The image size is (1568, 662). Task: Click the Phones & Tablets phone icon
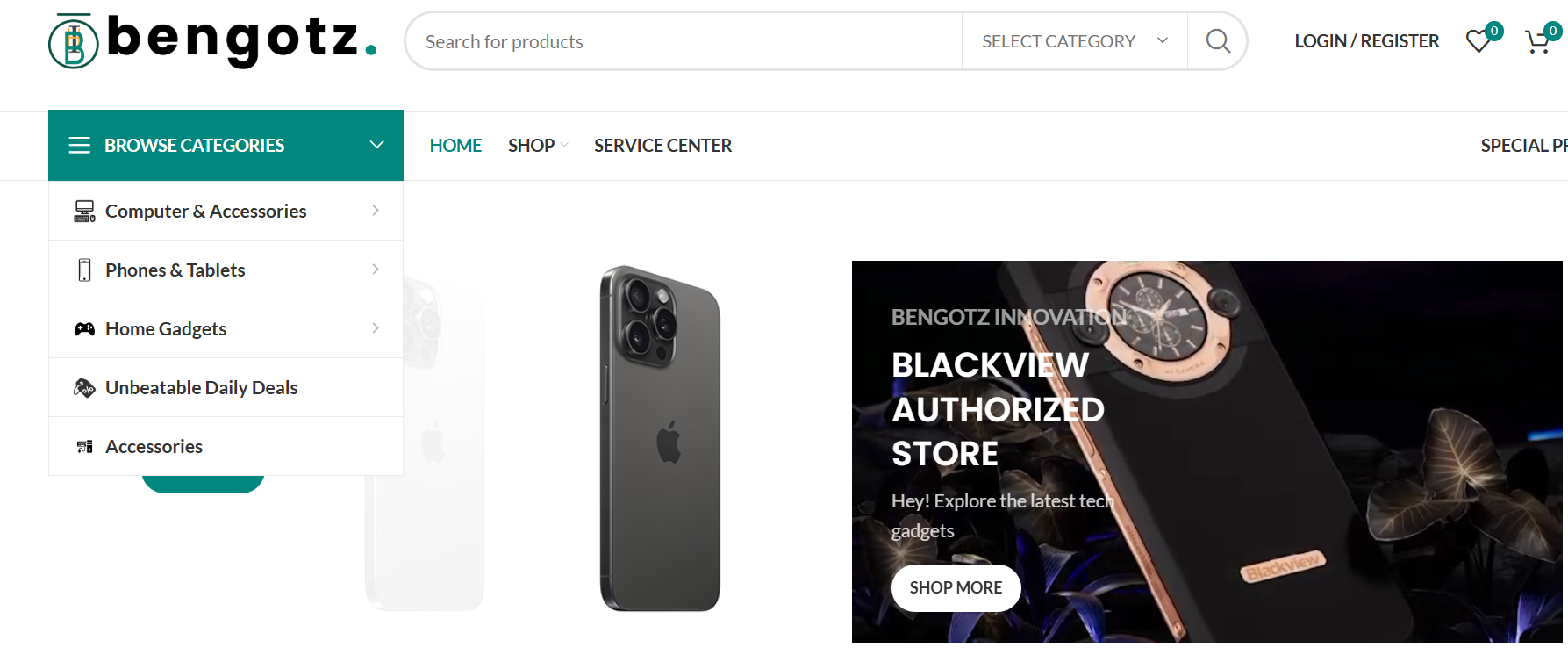click(x=84, y=270)
